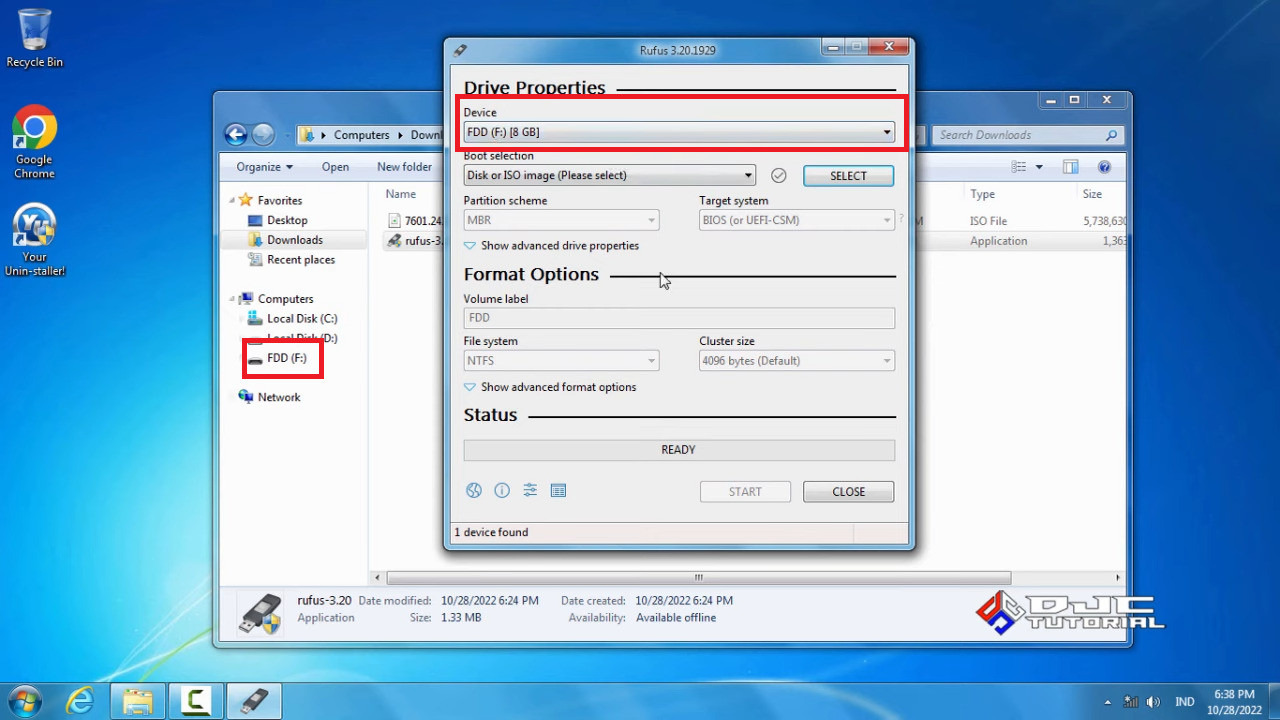Click the IND language indicator
The height and width of the screenshot is (720, 1280).
(x=1184, y=702)
